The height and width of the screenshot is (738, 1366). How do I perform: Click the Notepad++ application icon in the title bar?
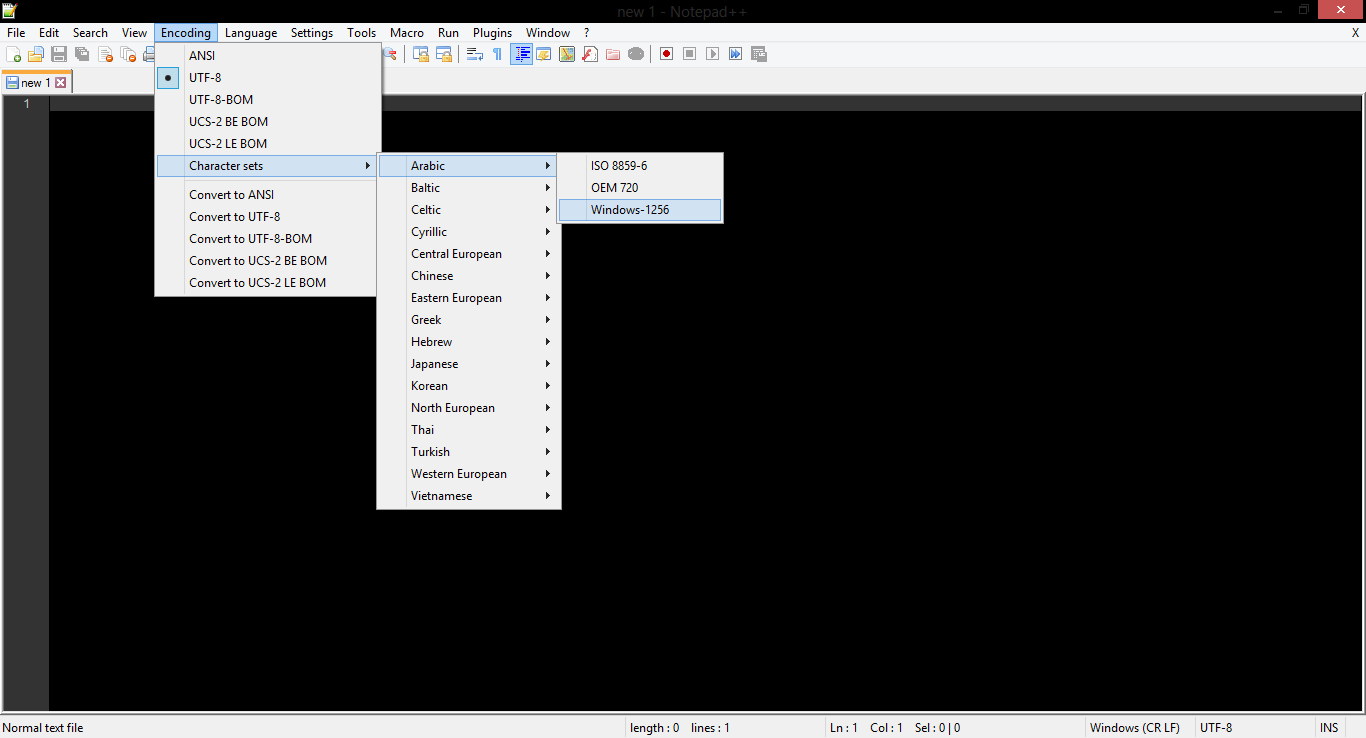pos(10,11)
